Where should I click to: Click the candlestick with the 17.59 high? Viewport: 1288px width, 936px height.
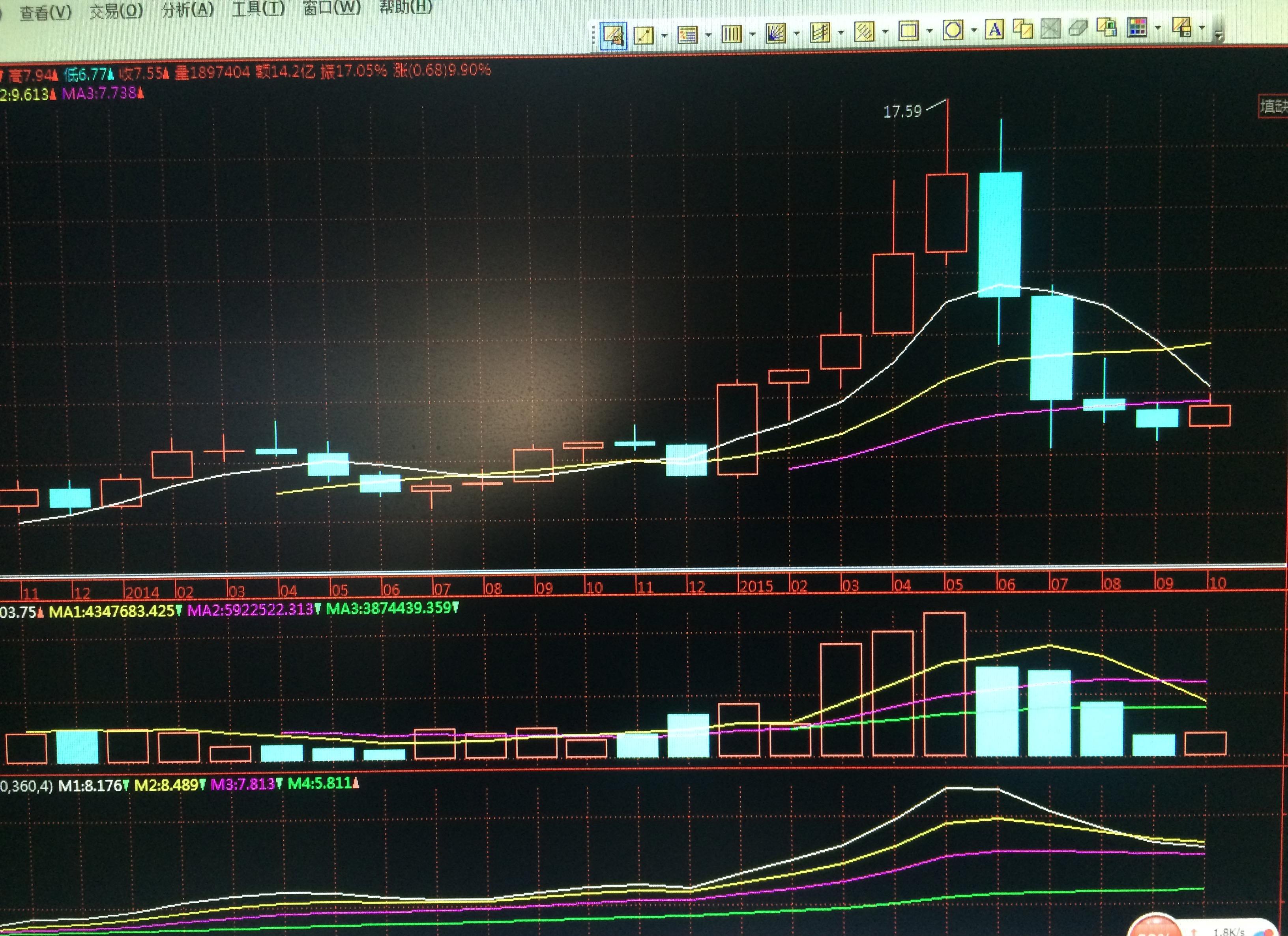coord(947,212)
